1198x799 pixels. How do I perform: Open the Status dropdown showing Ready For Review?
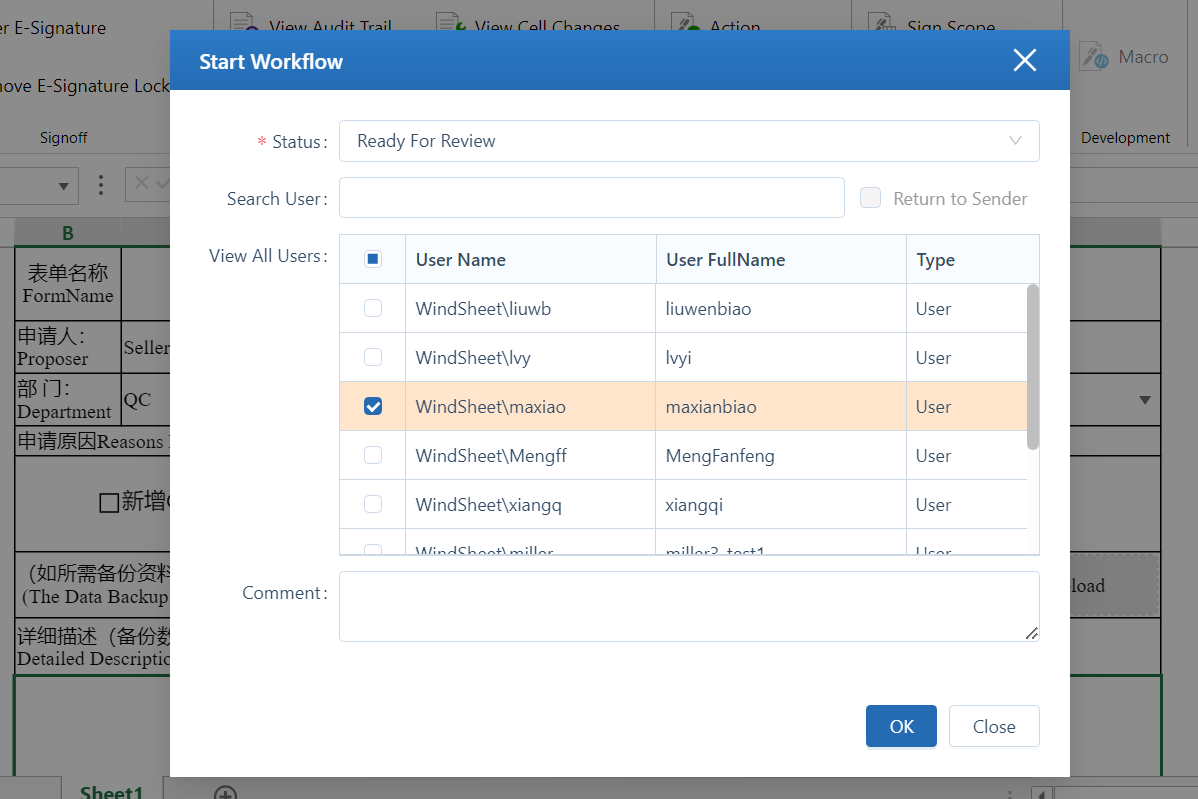[688, 141]
